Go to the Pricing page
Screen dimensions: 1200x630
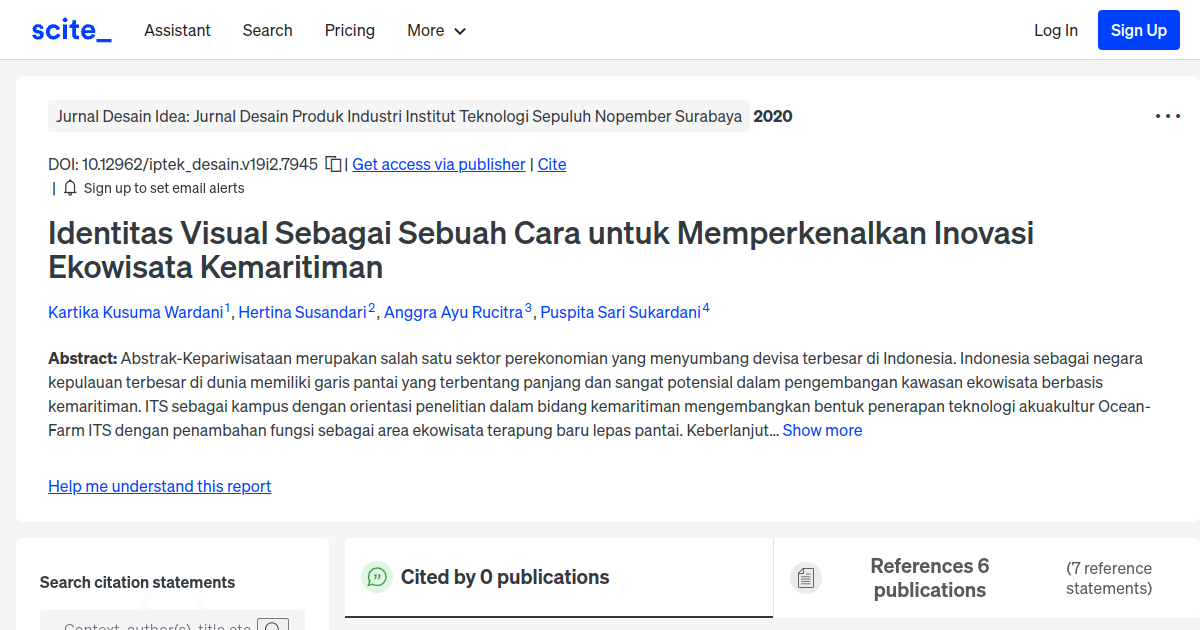pyautogui.click(x=349, y=31)
